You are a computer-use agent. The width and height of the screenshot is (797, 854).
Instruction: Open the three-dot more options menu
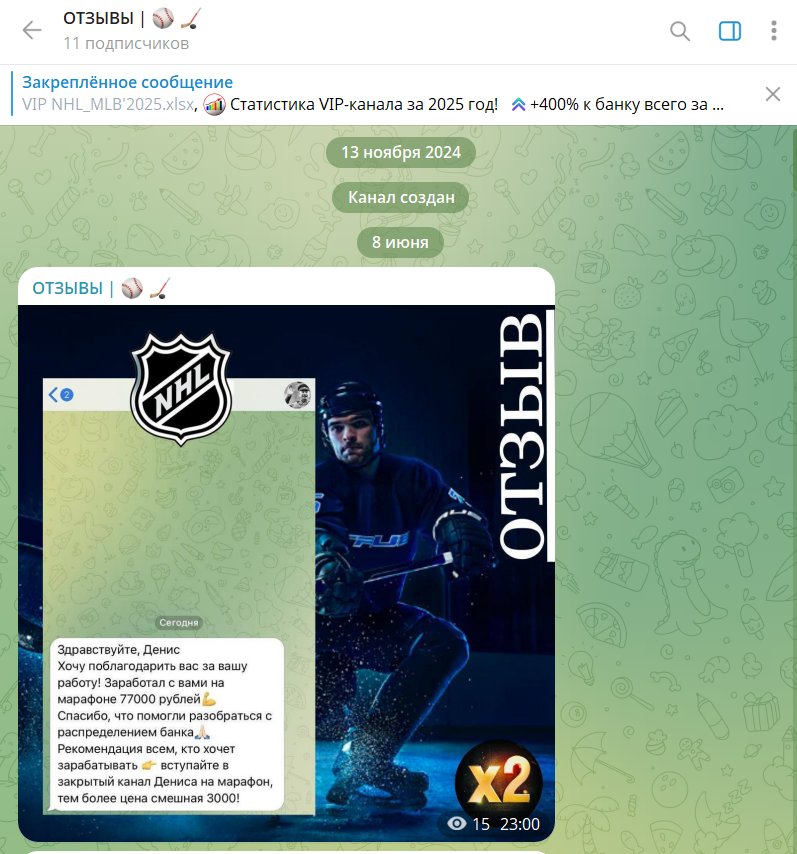pos(774,31)
